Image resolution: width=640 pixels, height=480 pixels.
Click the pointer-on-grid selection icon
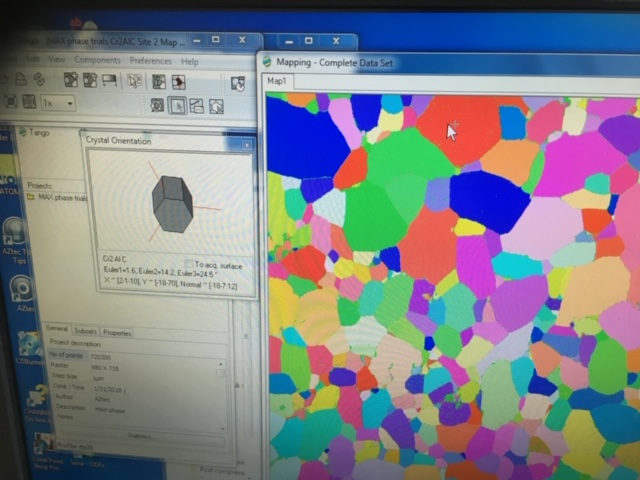coord(134,81)
